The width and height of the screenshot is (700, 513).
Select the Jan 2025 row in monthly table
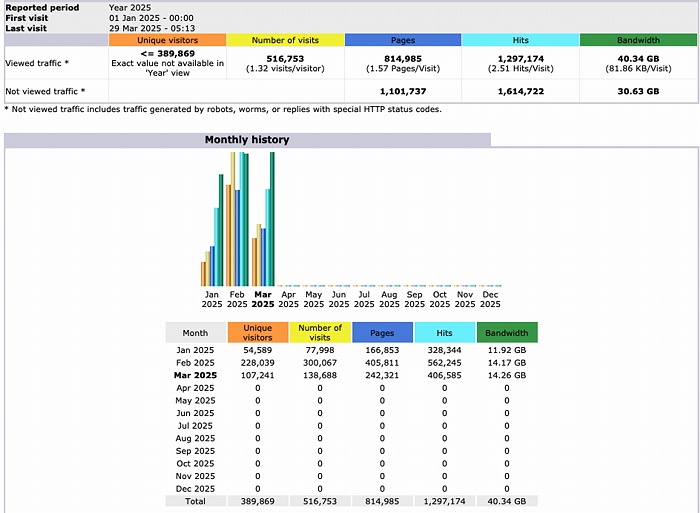click(195, 351)
